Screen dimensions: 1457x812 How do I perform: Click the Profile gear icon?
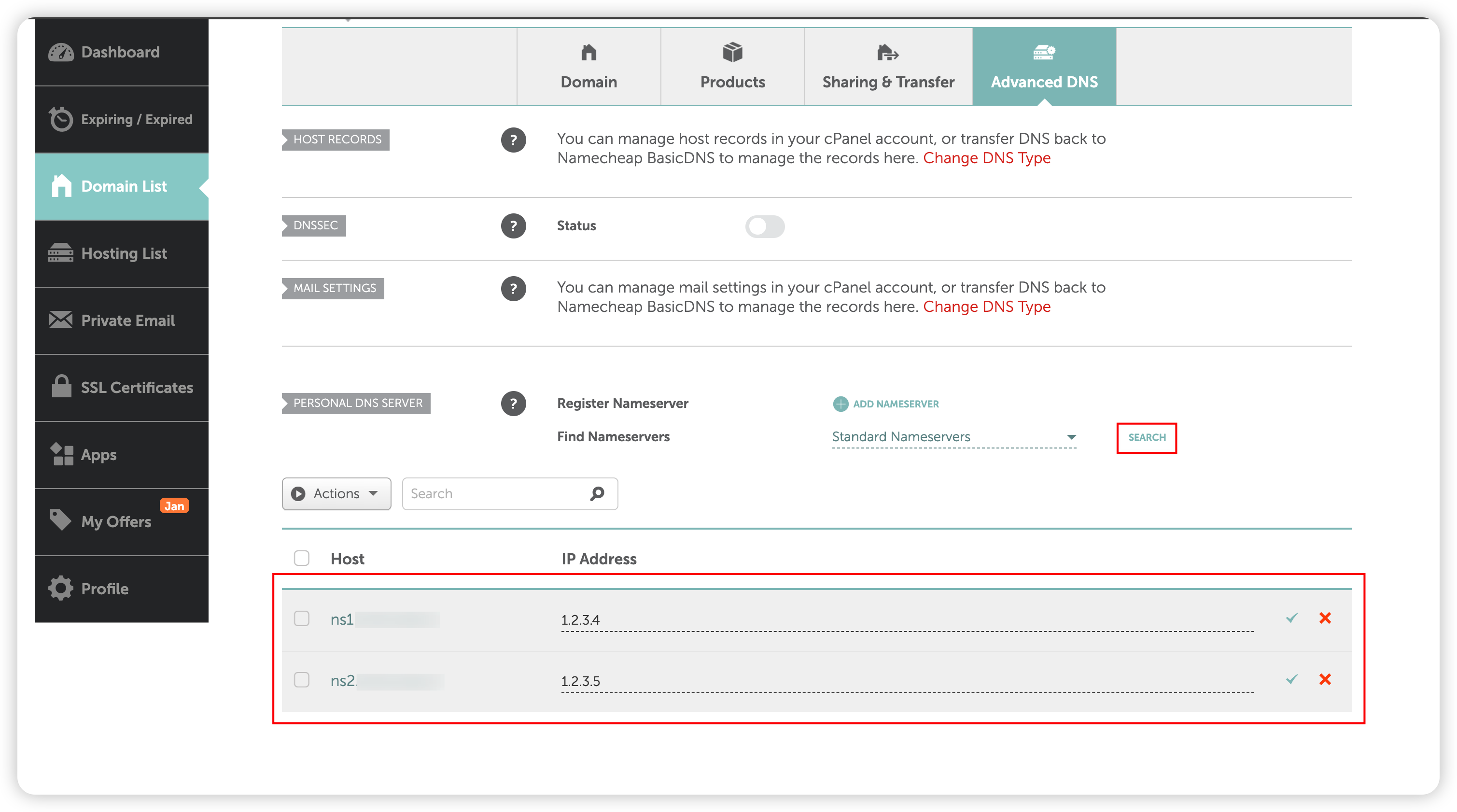click(x=60, y=588)
